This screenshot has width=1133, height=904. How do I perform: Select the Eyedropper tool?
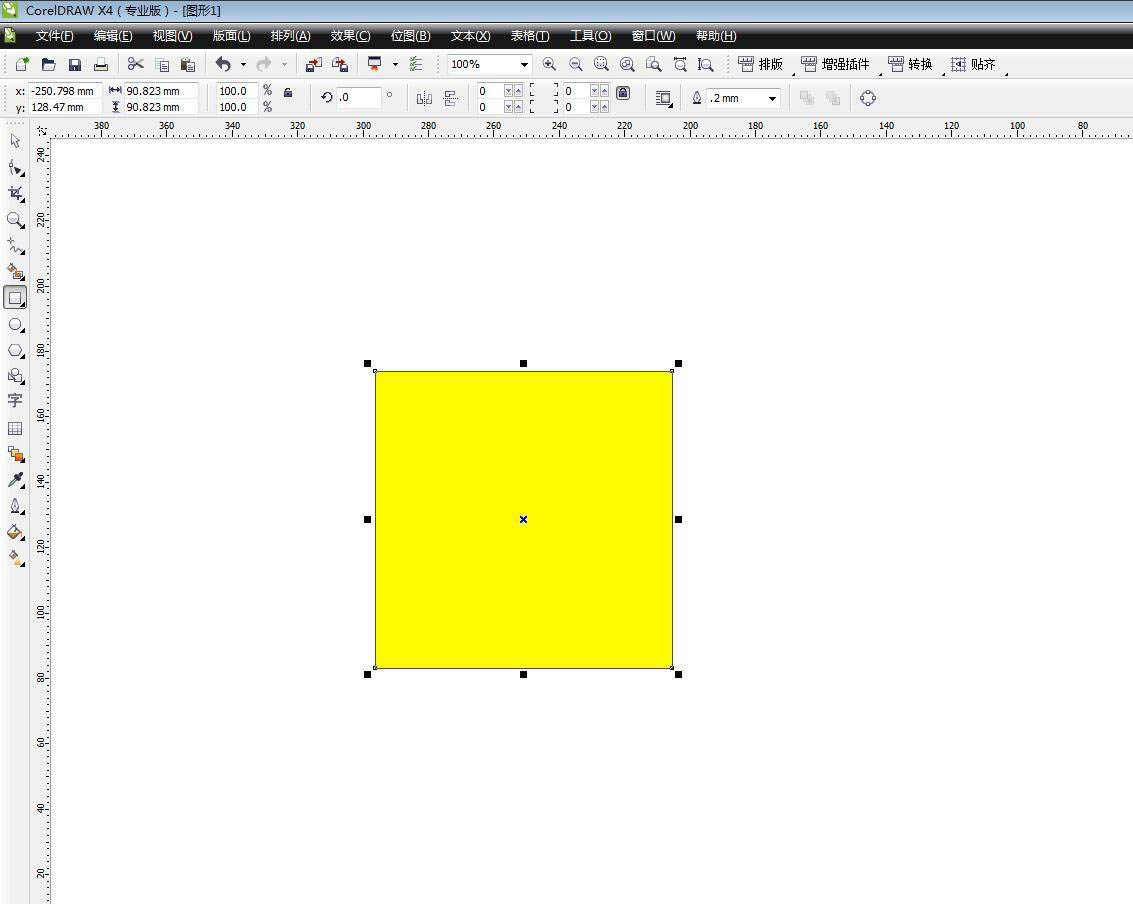coord(15,480)
